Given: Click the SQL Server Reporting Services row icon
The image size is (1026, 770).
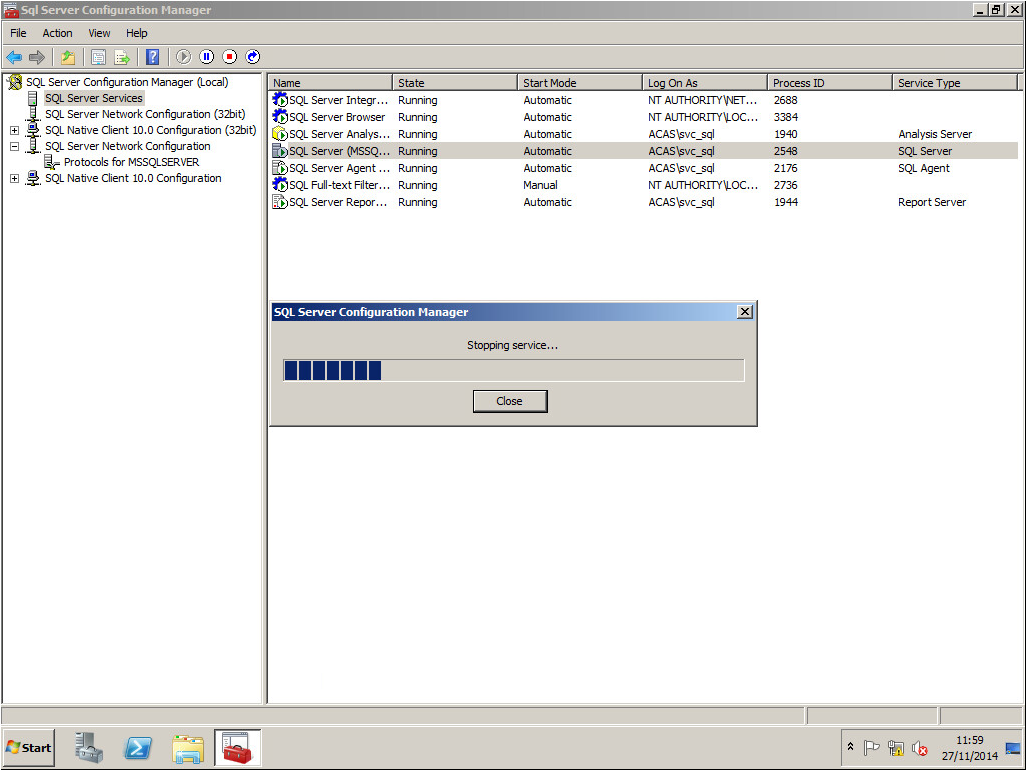Looking at the screenshot, I should pyautogui.click(x=280, y=201).
